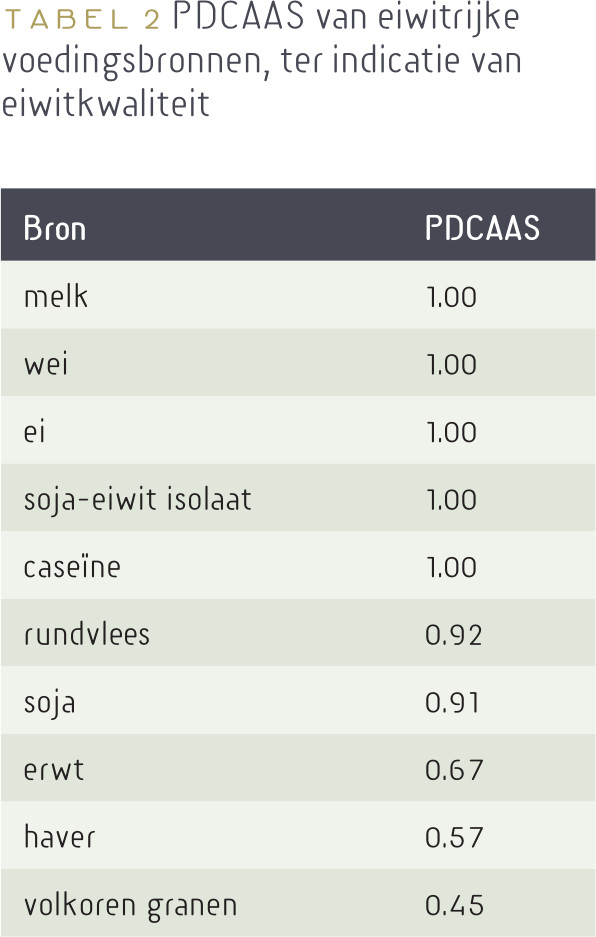Click the soja row label
The height and width of the screenshot is (937, 596).
[x=50, y=703]
